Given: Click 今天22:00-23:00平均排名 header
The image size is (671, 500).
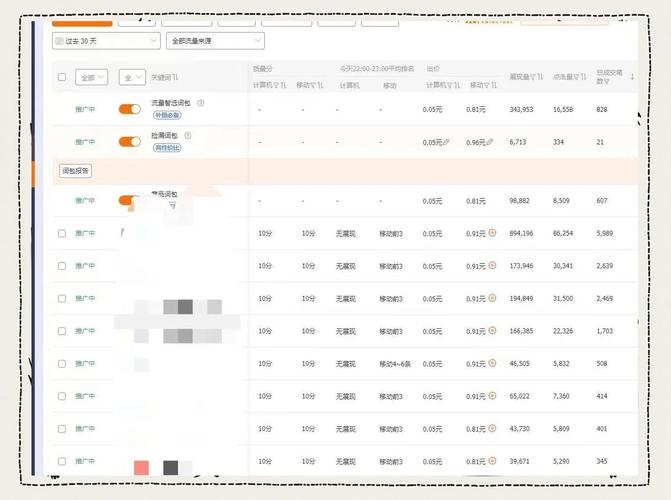Looking at the screenshot, I should pos(377,68).
